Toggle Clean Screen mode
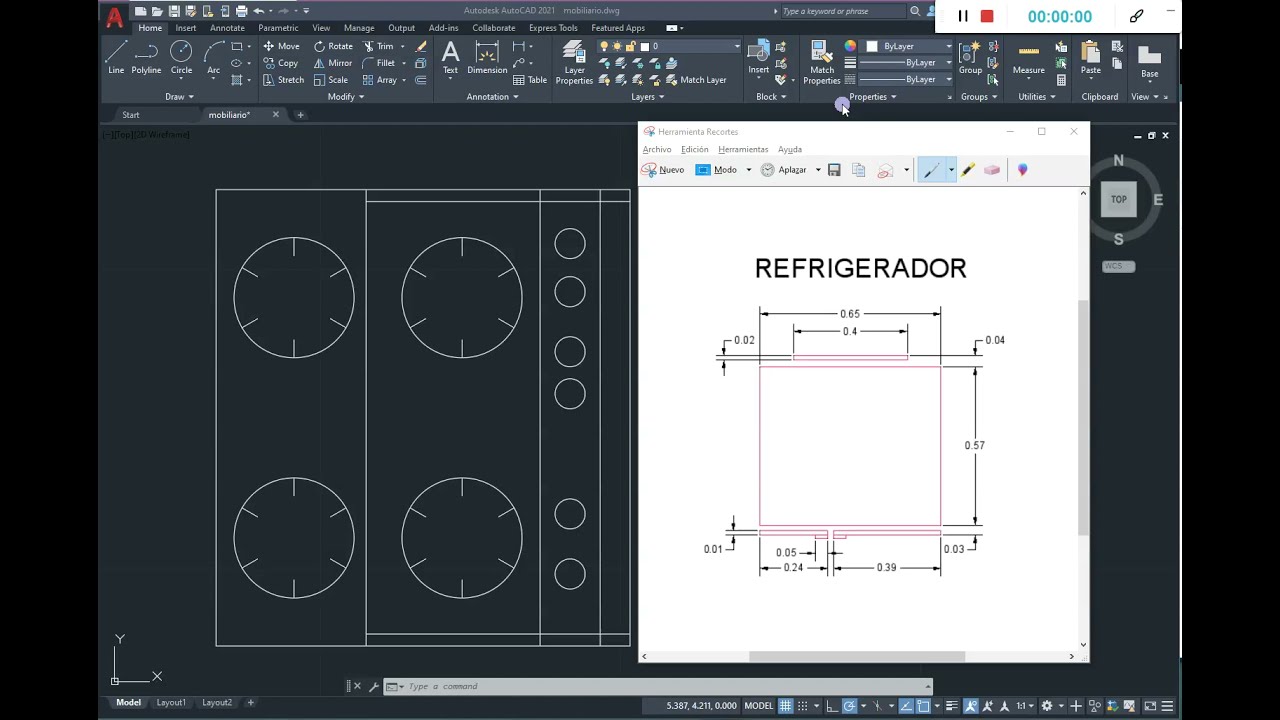The height and width of the screenshot is (720, 1280). point(1150,706)
